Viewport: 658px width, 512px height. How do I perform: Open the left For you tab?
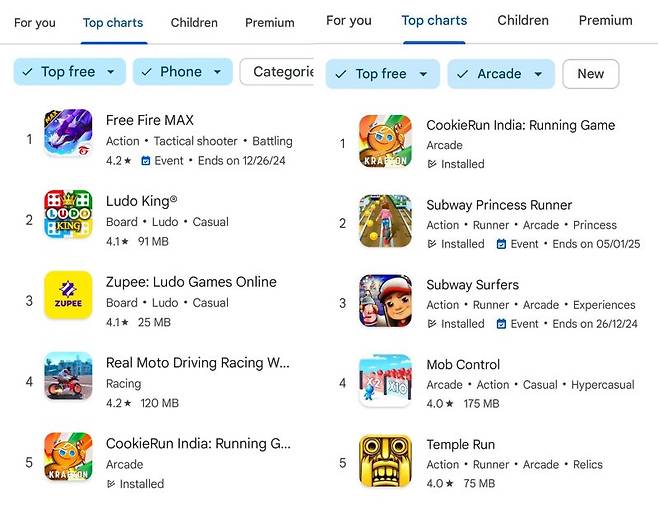pos(34,22)
